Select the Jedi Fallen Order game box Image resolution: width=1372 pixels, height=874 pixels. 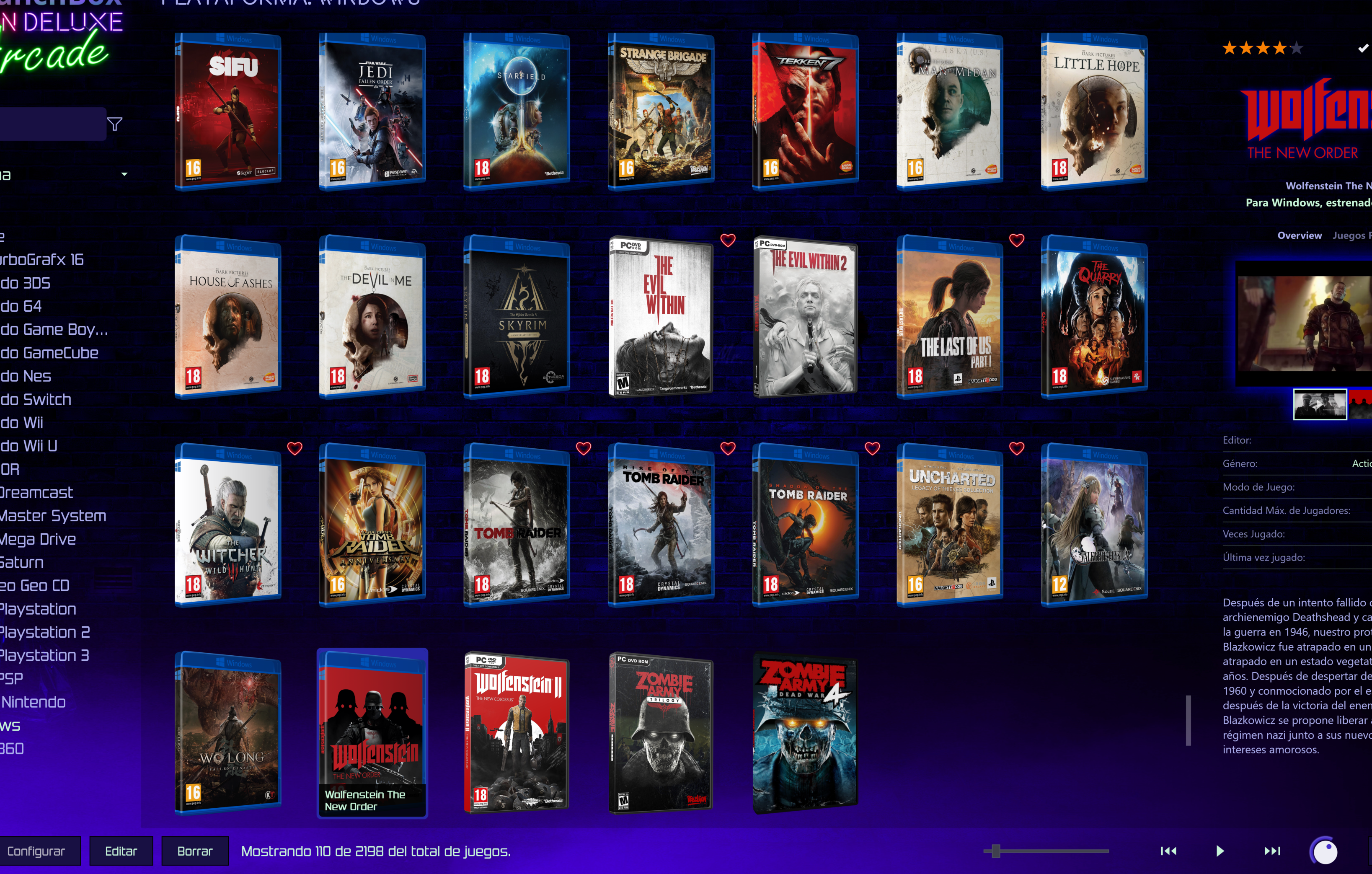[372, 111]
